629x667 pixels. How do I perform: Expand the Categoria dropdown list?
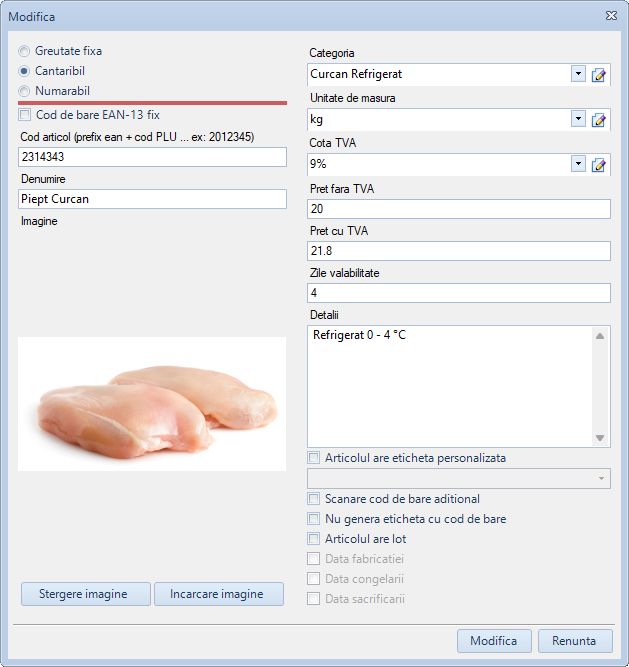tap(578, 74)
